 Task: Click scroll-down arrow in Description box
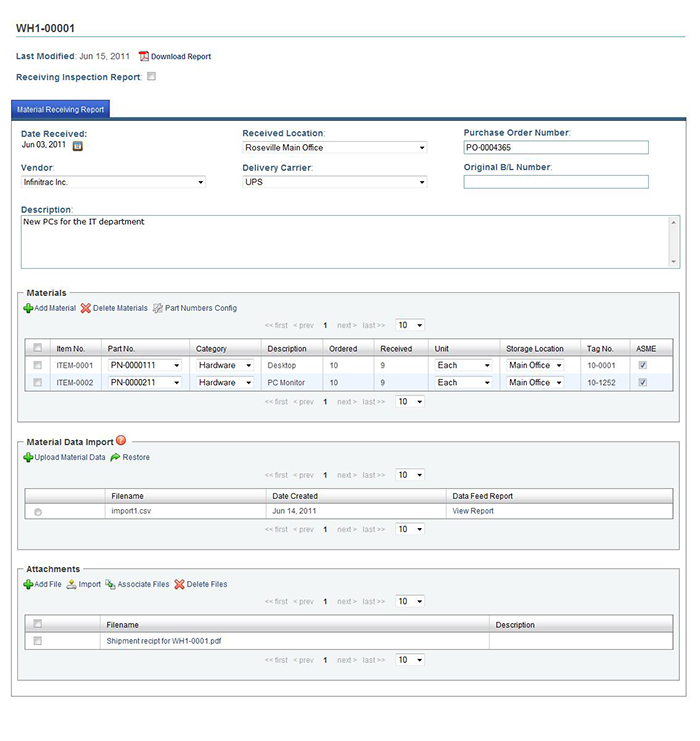pyautogui.click(x=674, y=261)
